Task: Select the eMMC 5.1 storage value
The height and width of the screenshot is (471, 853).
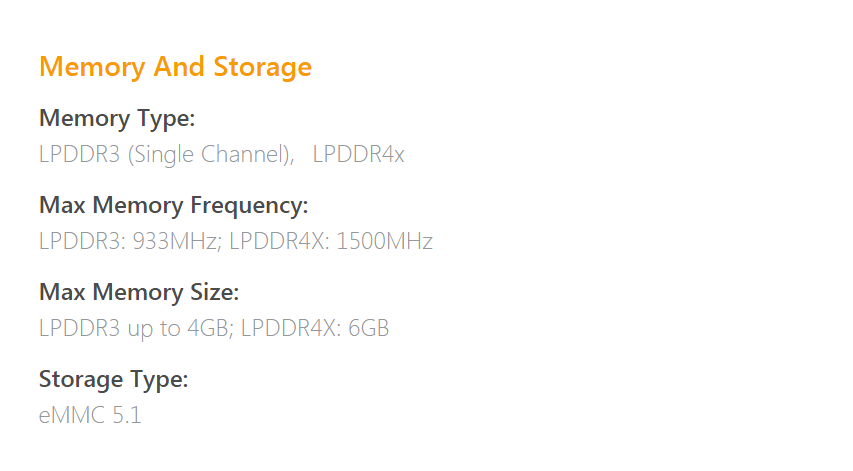Action: 90,416
